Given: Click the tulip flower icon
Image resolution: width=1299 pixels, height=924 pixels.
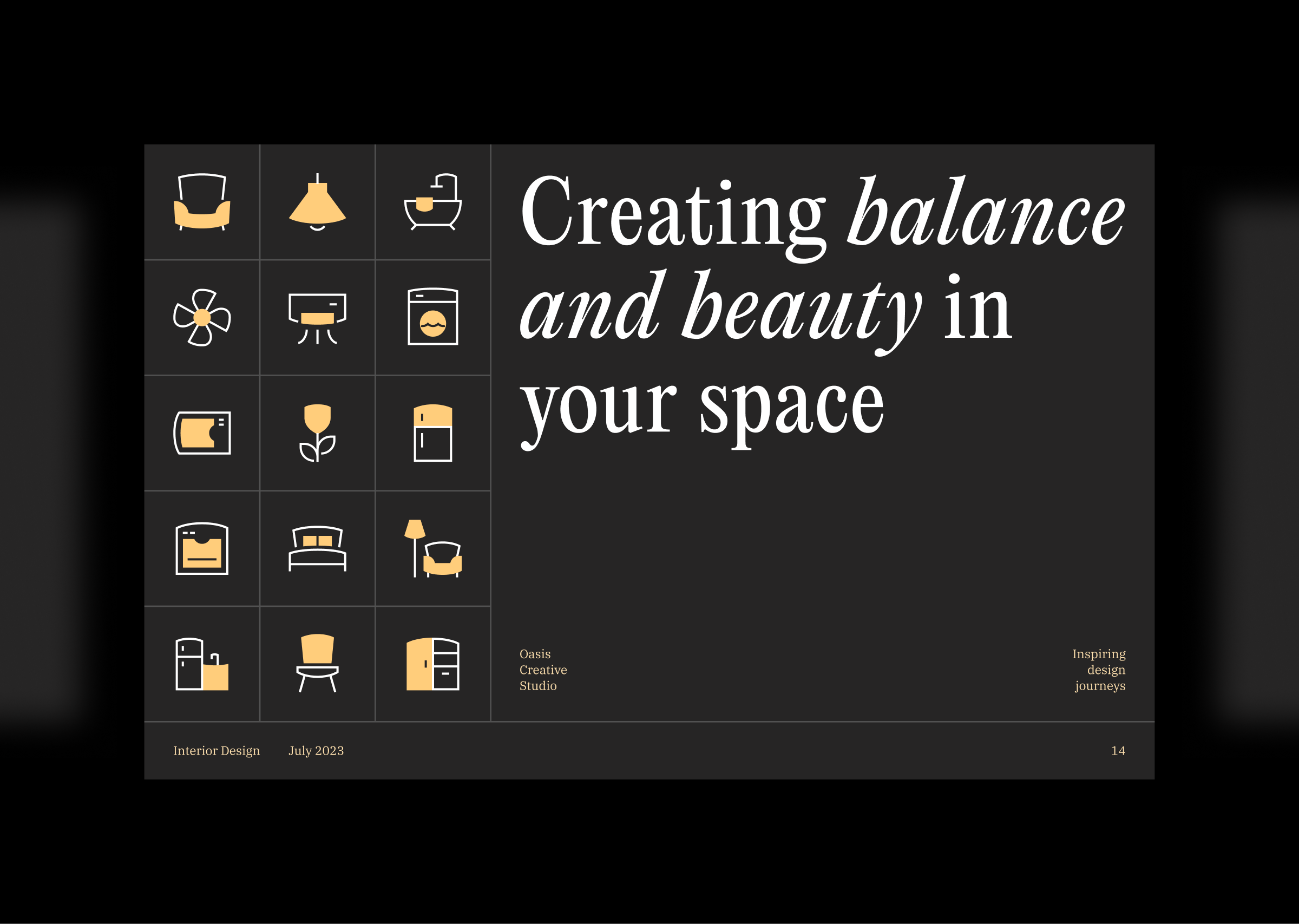Looking at the screenshot, I should [317, 433].
